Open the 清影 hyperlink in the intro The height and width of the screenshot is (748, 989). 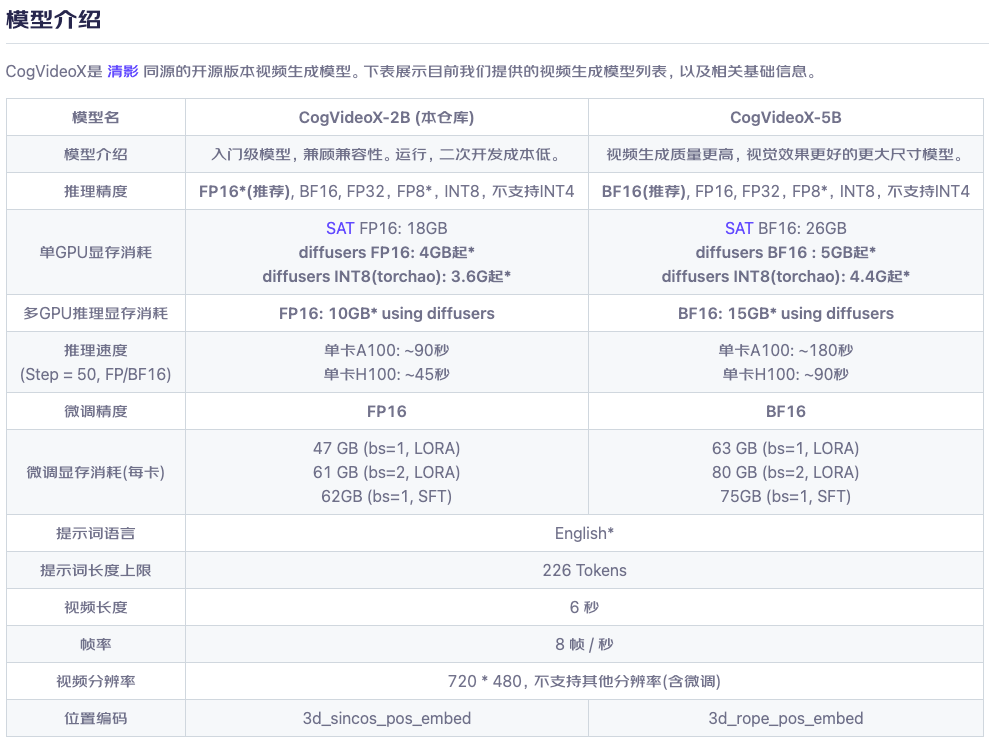pyautogui.click(x=122, y=71)
